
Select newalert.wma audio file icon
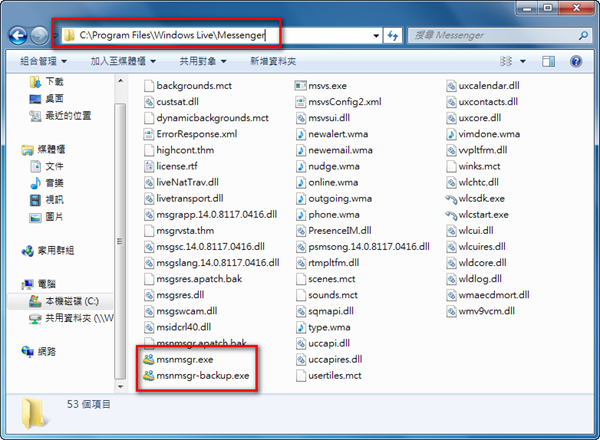(301, 134)
